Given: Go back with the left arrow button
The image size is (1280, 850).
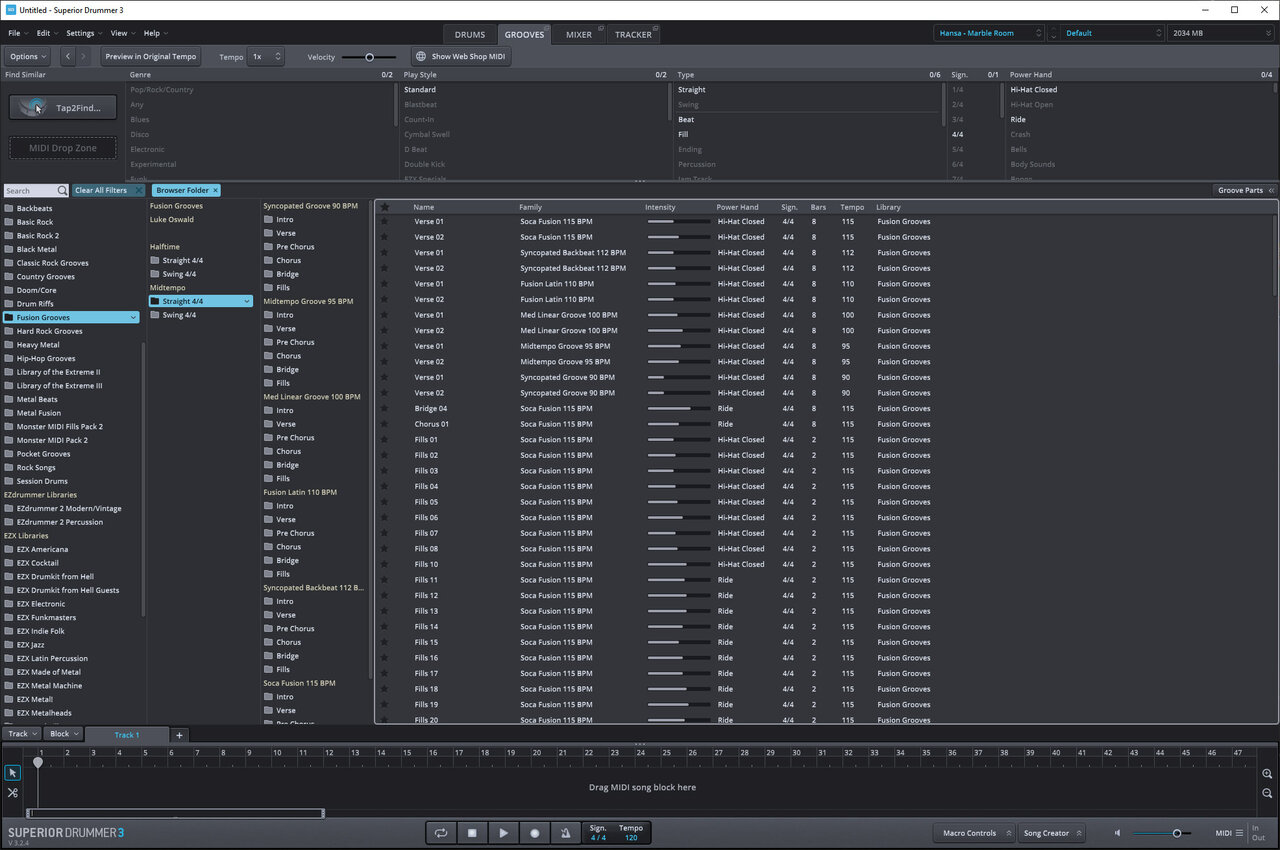Looking at the screenshot, I should [68, 57].
